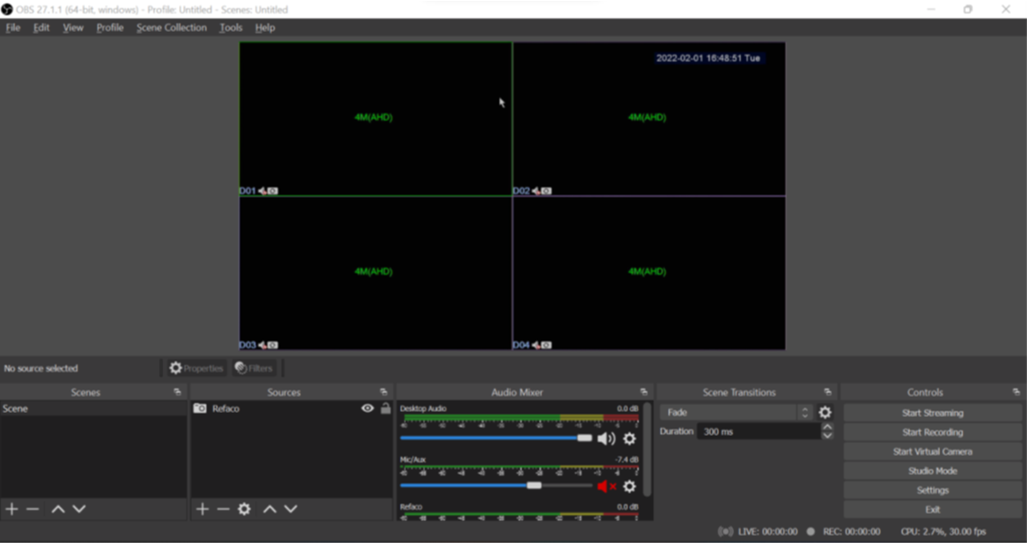Open Desktop Audio settings gear
This screenshot has height=544, width=1027.
pyautogui.click(x=629, y=439)
